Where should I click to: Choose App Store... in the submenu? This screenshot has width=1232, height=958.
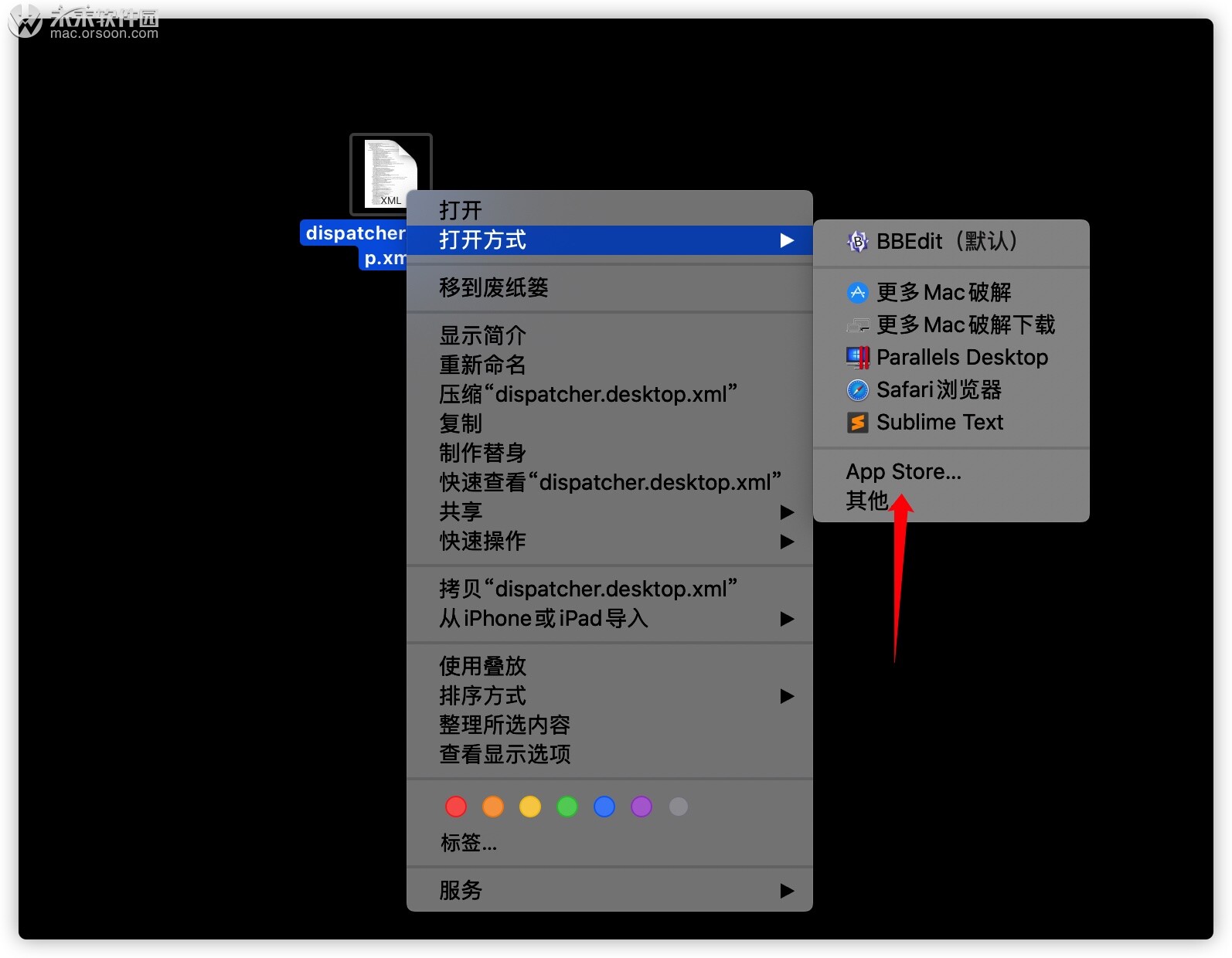[x=951, y=472]
